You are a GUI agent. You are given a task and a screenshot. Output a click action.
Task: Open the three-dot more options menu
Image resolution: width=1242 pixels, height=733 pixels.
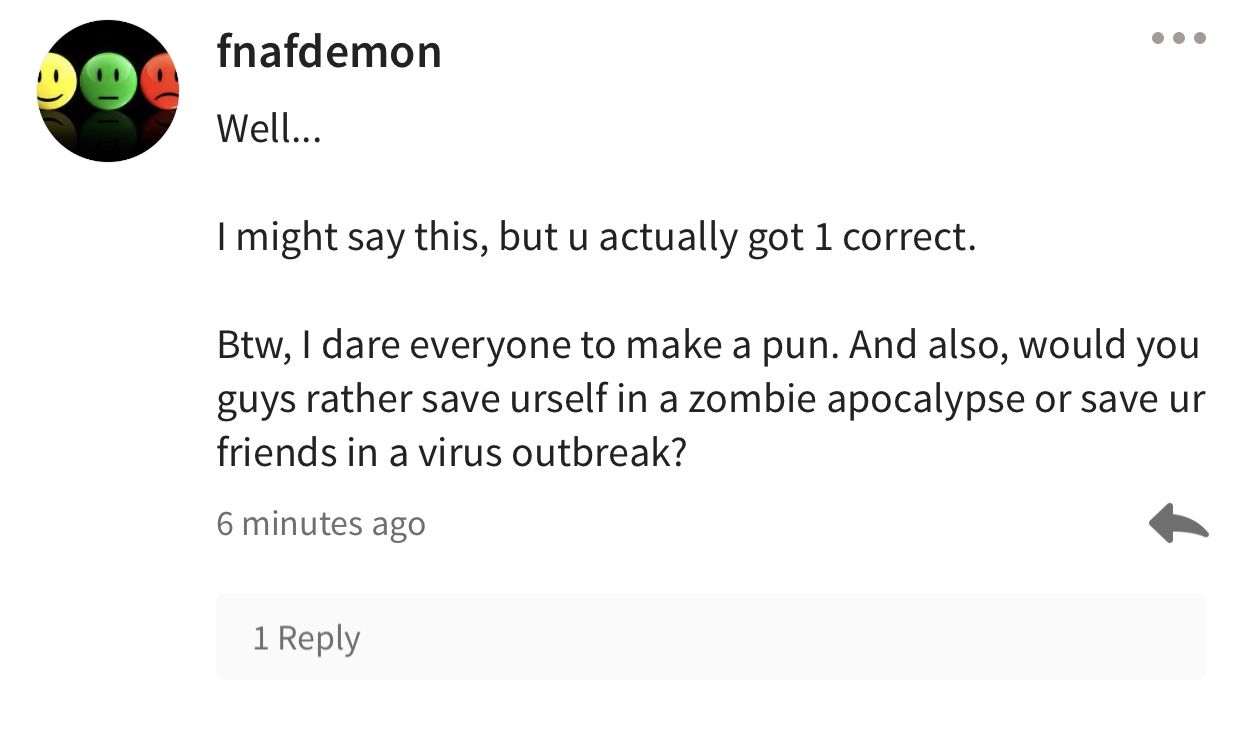[1179, 39]
